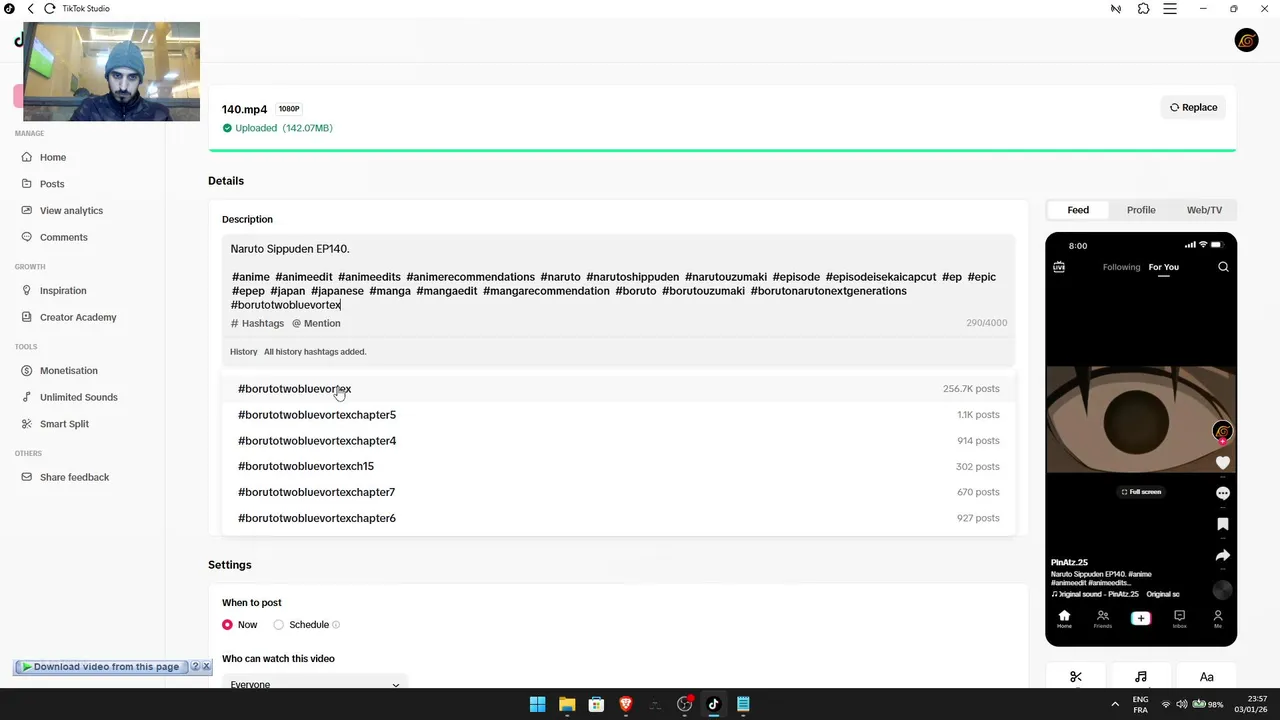
Task: Open Comments in the sidebar
Action: click(x=63, y=237)
